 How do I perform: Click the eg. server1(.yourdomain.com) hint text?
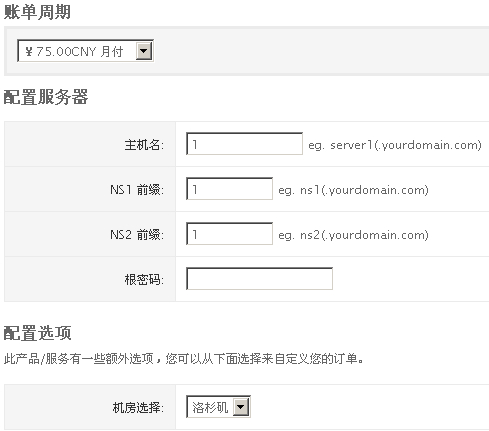coord(395,145)
